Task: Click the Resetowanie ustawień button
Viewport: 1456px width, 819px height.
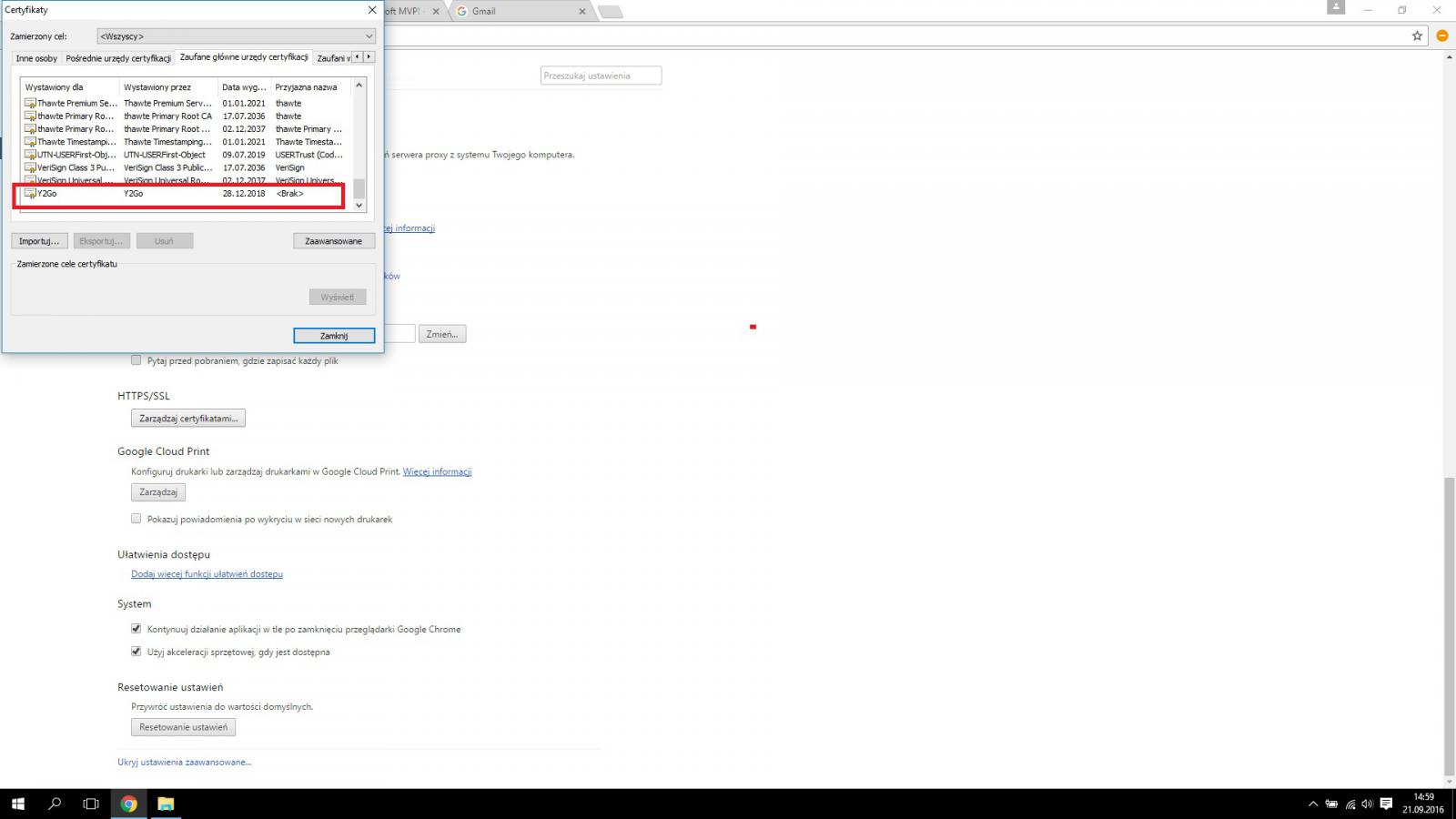Action: pos(184,727)
